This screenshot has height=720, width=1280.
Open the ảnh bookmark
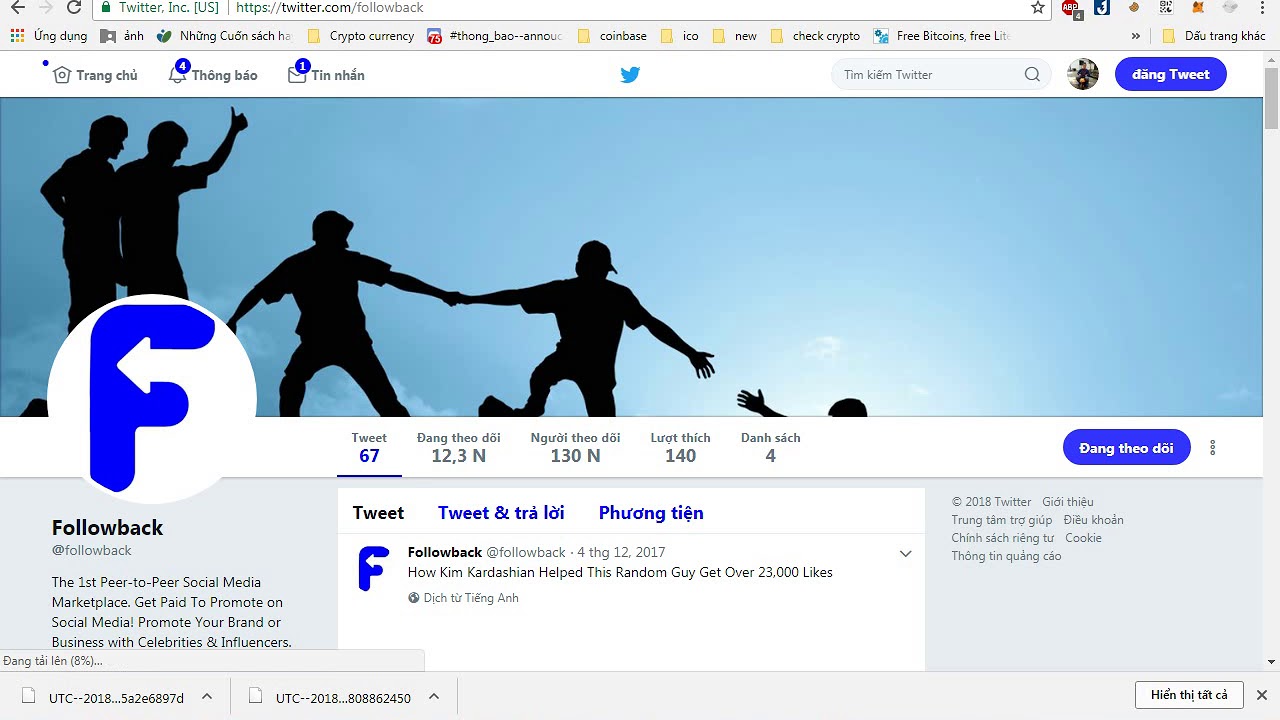123,36
